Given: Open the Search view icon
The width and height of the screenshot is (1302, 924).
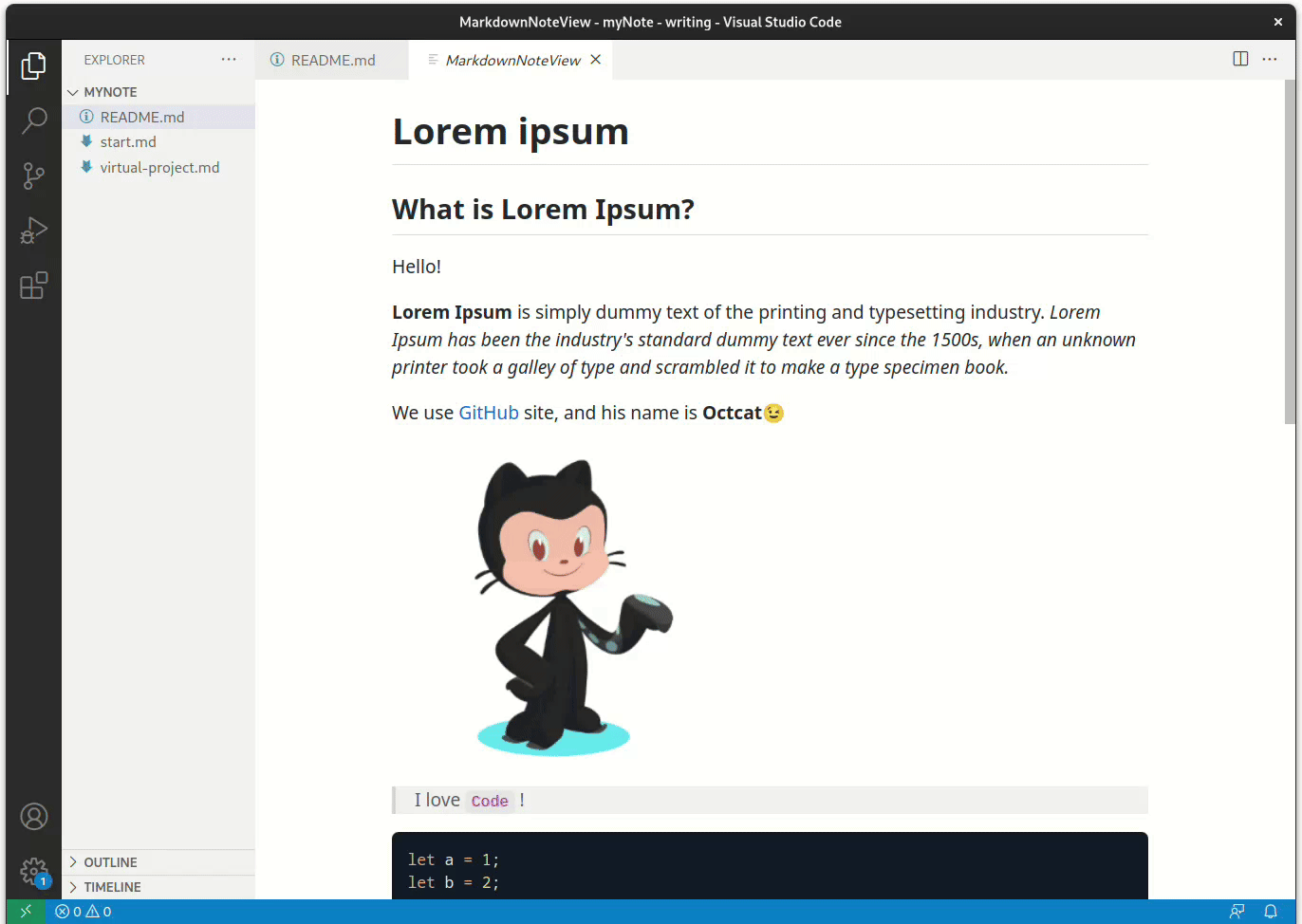Looking at the screenshot, I should click(33, 120).
